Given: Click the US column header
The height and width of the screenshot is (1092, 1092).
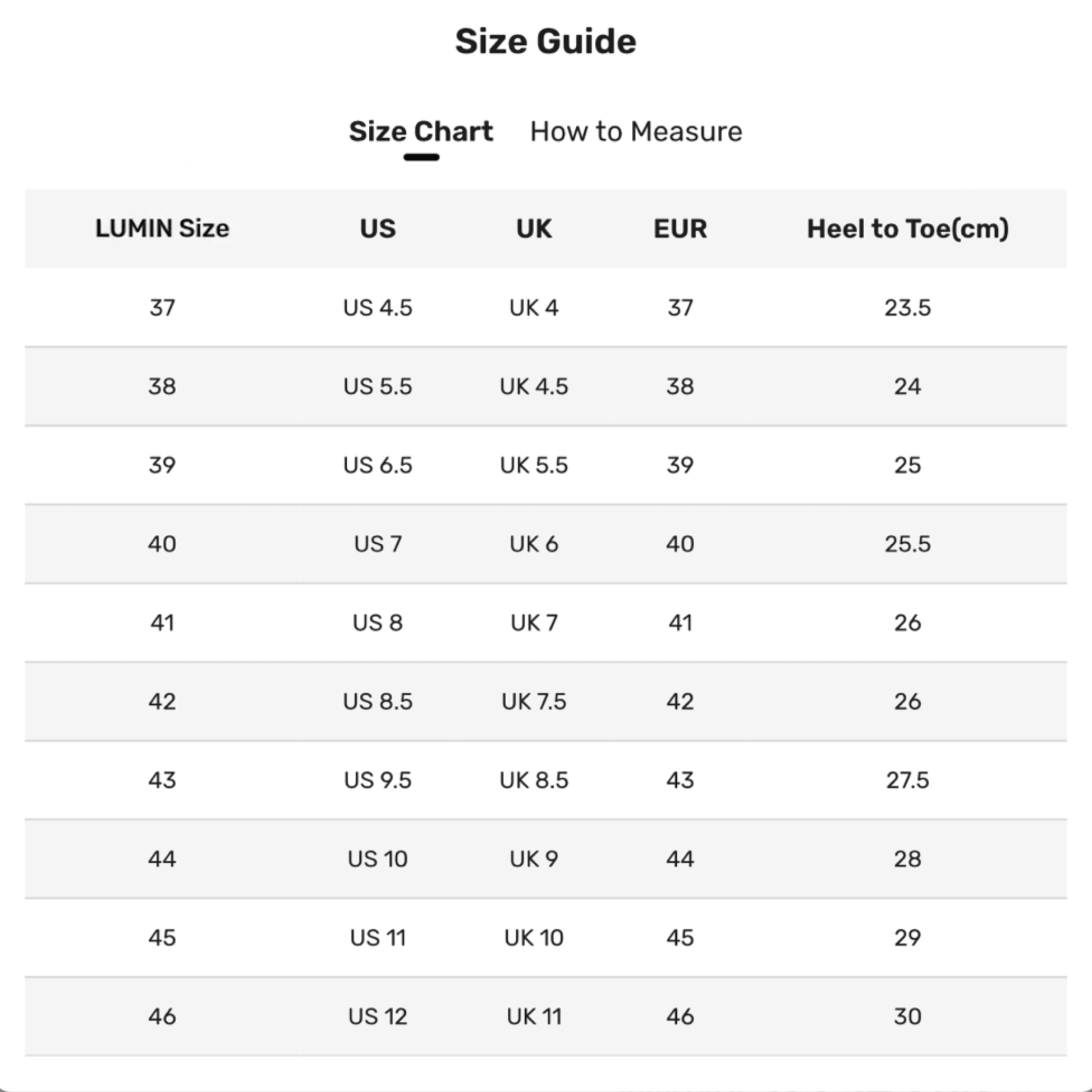Looking at the screenshot, I should tap(378, 229).
